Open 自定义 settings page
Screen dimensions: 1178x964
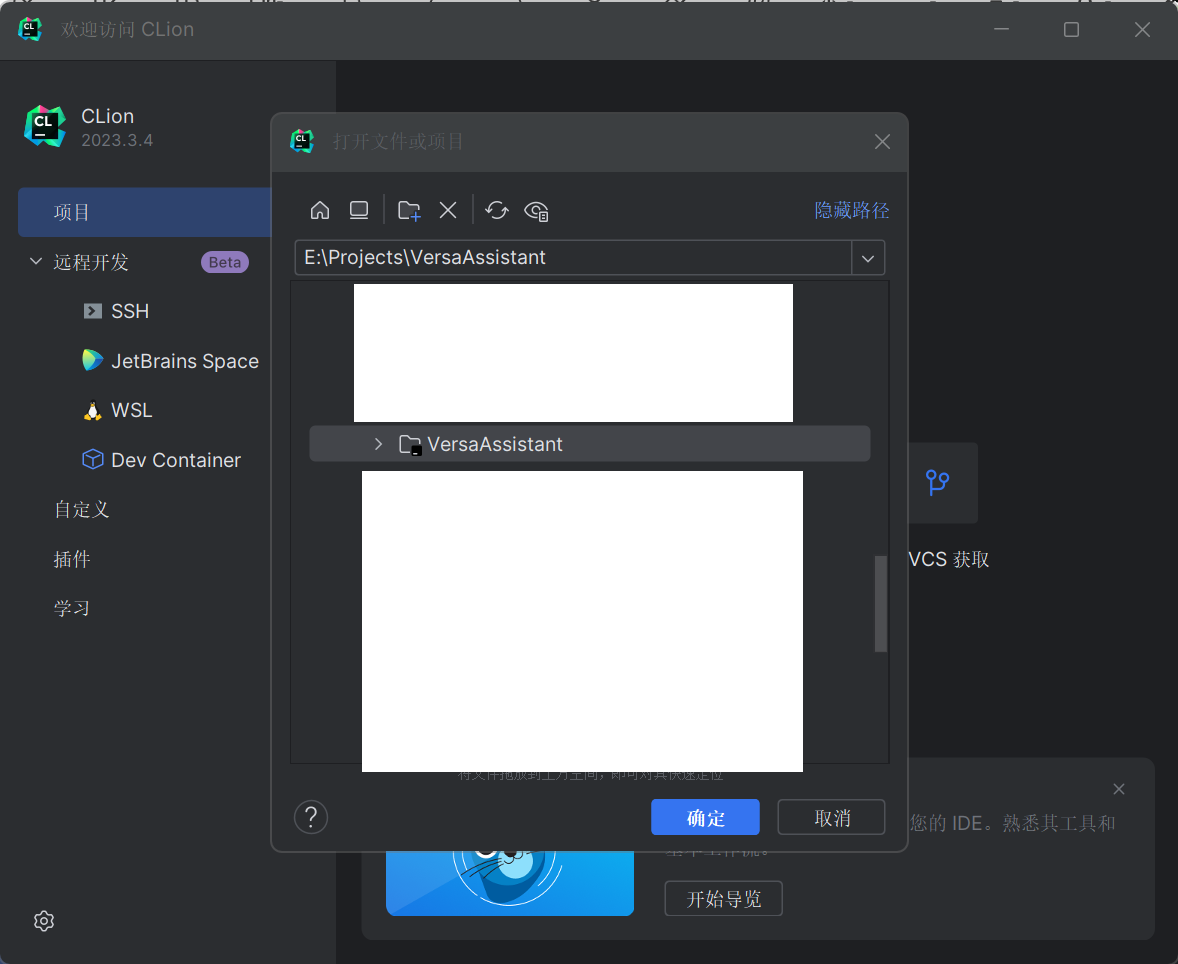click(x=82, y=509)
